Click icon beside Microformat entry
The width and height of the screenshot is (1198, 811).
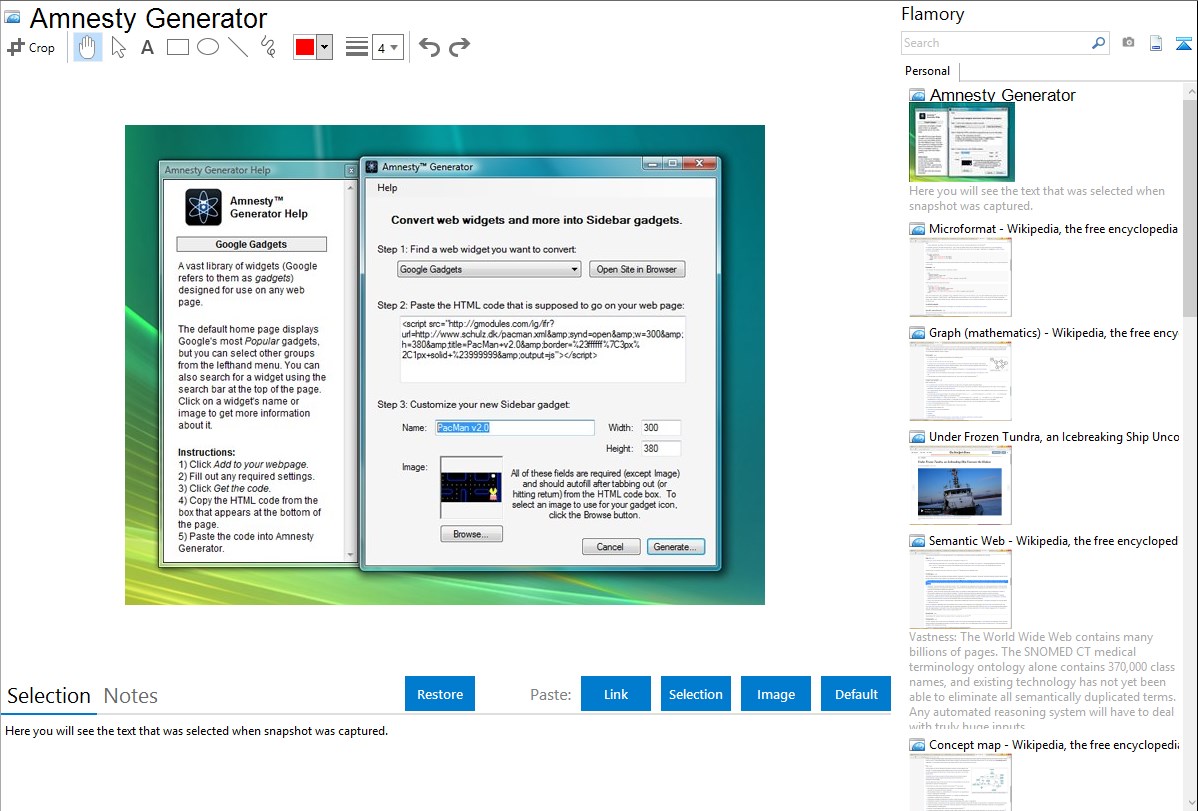(x=918, y=229)
